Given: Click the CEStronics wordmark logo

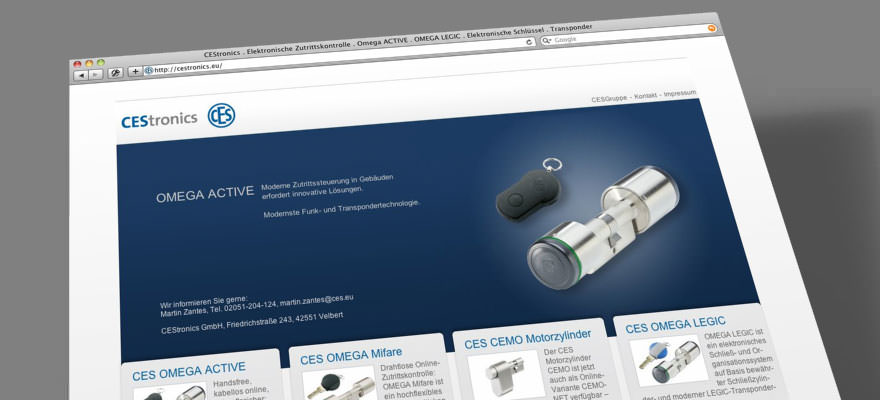Looking at the screenshot, I should tap(158, 120).
